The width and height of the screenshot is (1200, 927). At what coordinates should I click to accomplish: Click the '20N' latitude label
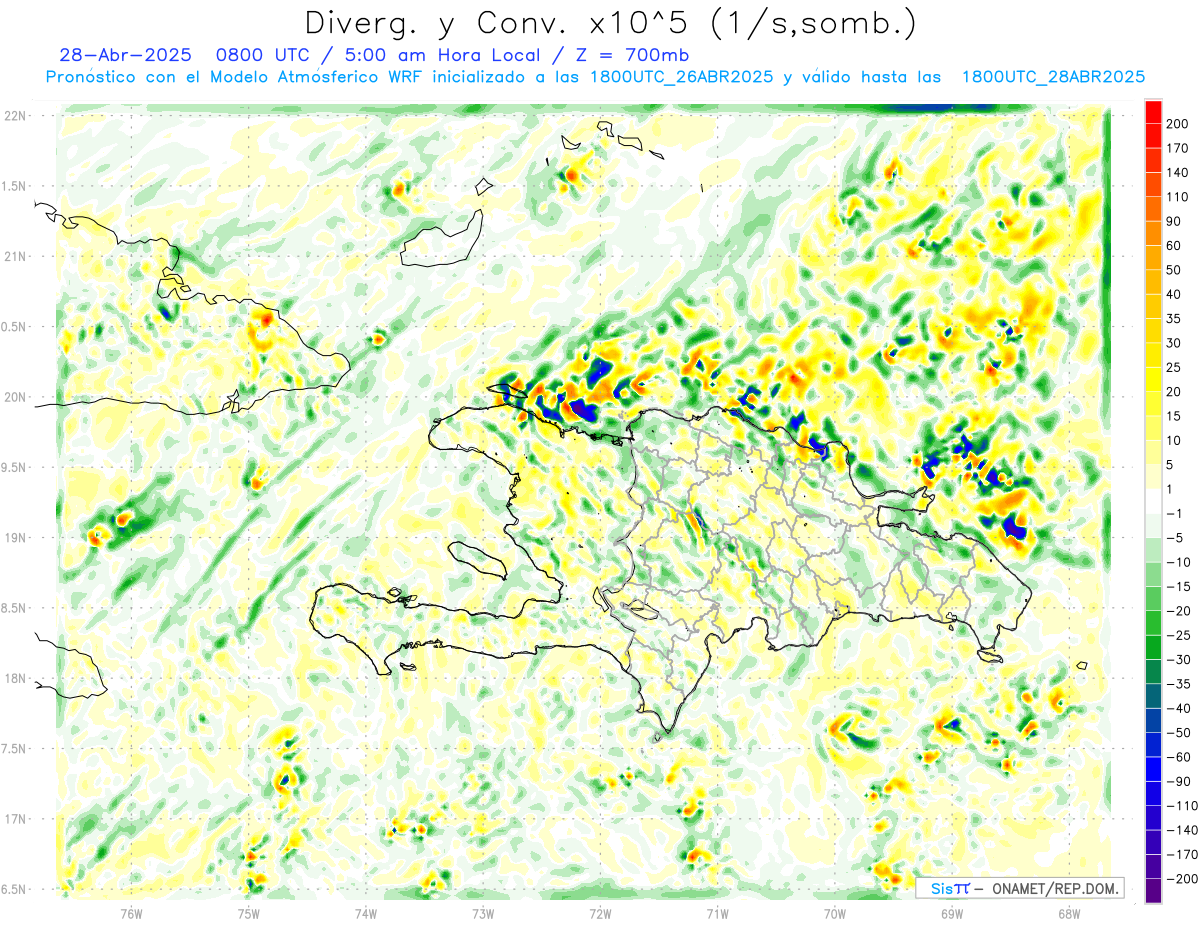[x=14, y=397]
